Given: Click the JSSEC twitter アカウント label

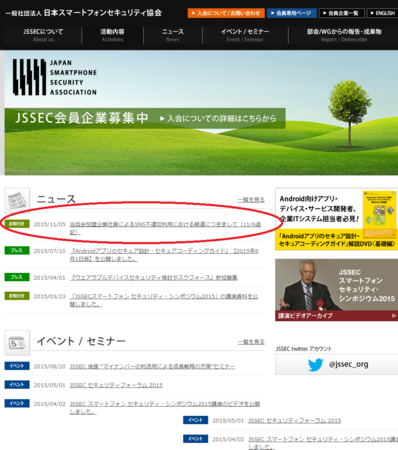Looking at the screenshot, I should (x=304, y=349).
